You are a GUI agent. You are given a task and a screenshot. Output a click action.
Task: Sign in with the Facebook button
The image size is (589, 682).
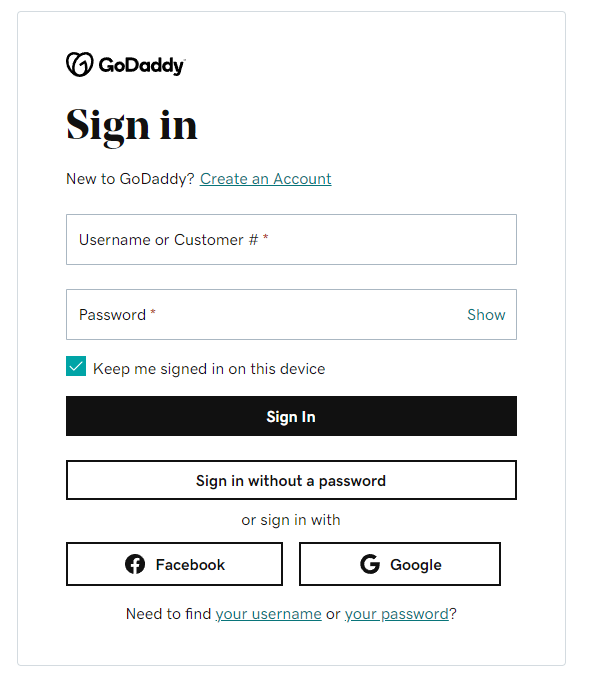pyautogui.click(x=174, y=564)
